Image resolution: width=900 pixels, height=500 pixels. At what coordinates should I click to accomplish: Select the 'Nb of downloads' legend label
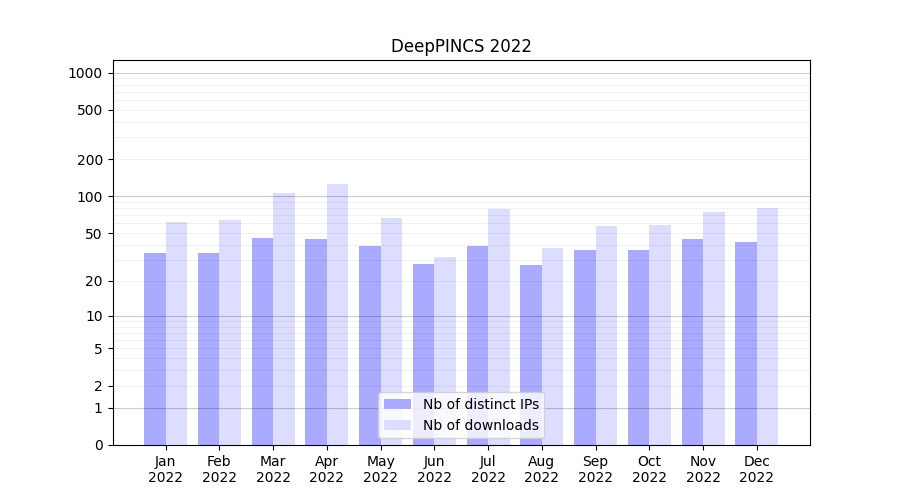pos(480,425)
